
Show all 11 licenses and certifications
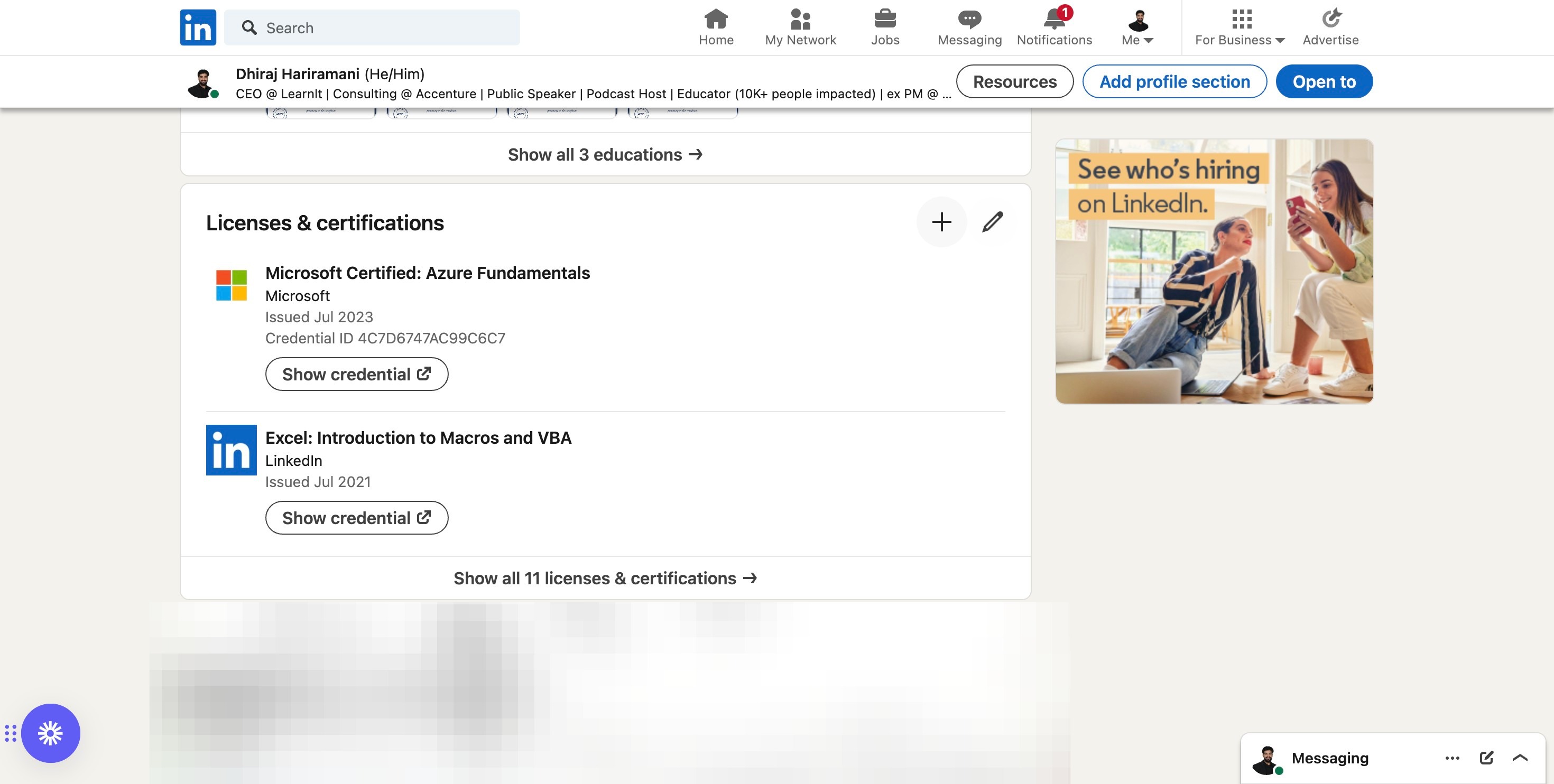(605, 578)
